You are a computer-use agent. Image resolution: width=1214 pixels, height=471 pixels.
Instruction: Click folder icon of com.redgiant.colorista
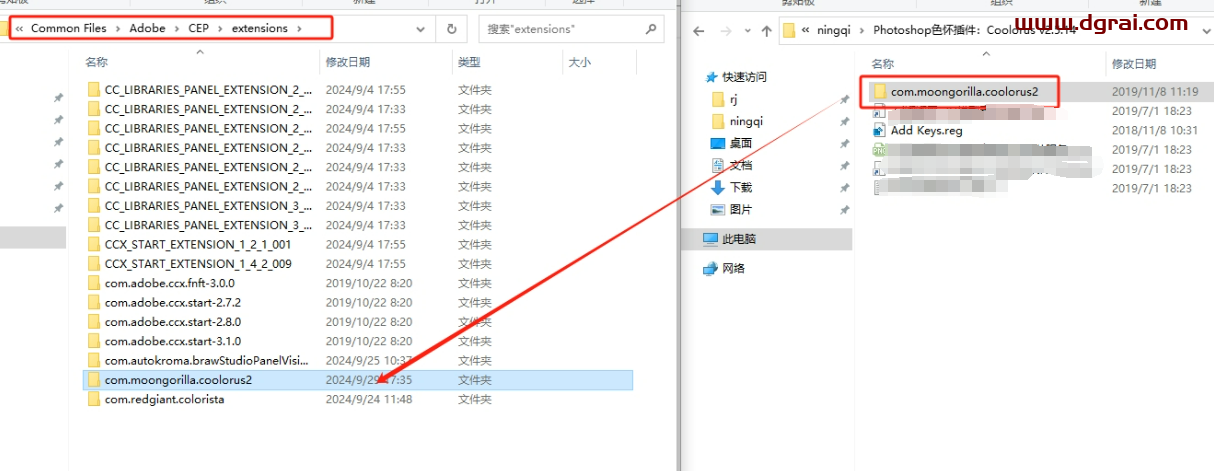pyautogui.click(x=94, y=399)
